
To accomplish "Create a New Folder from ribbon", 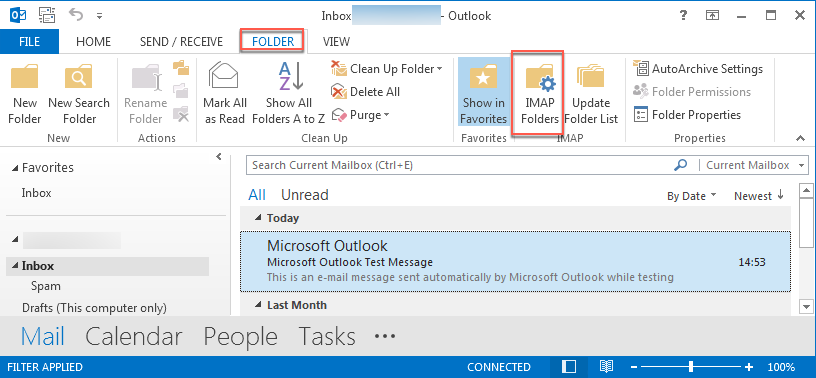I will (24, 94).
